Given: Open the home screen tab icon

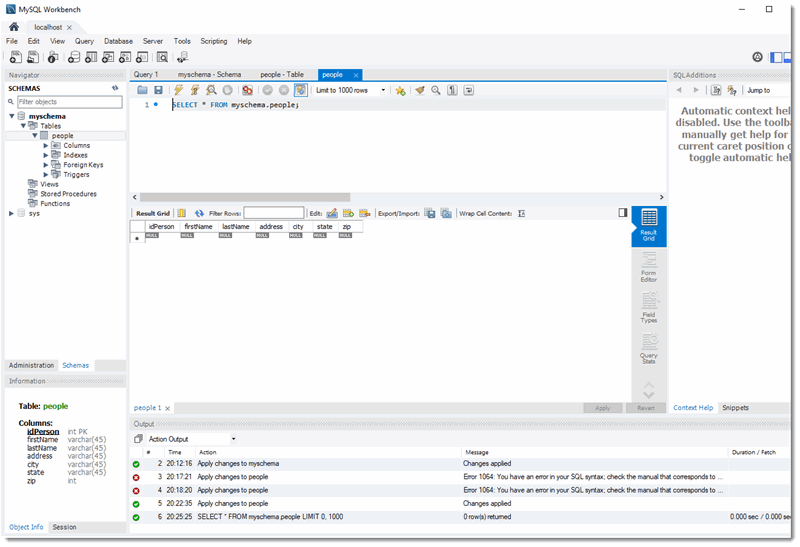Looking at the screenshot, I should point(14,27).
